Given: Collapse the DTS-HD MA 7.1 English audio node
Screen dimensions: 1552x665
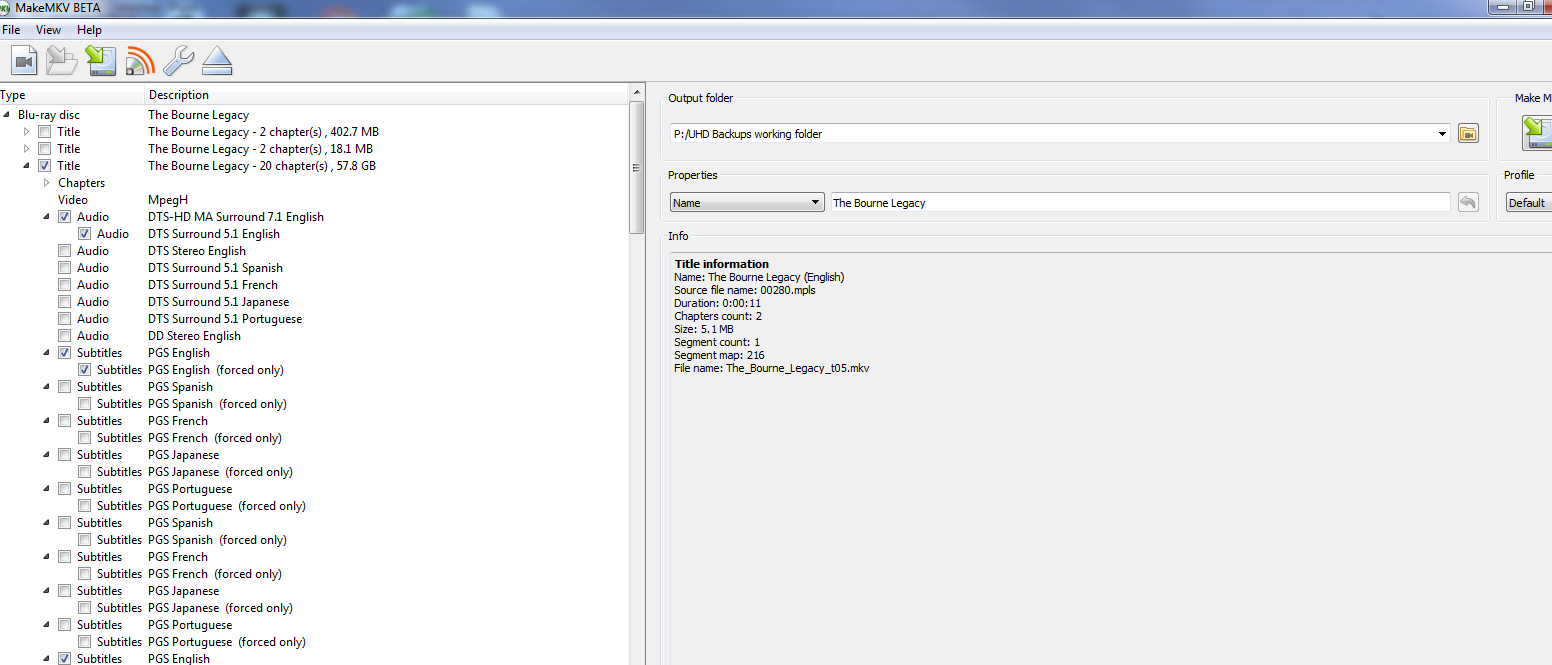Looking at the screenshot, I should coord(47,217).
